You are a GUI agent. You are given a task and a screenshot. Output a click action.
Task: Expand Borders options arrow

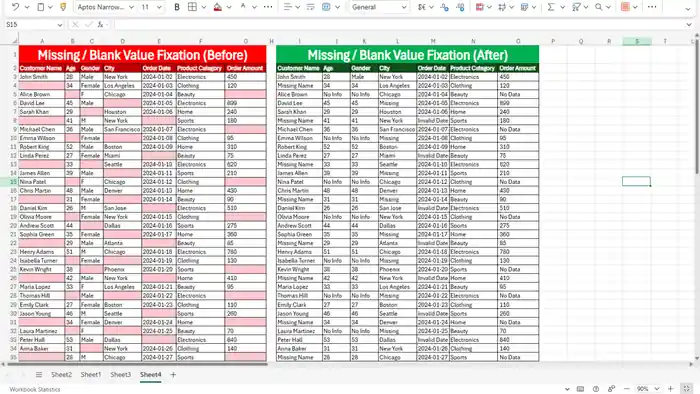pos(204,7)
